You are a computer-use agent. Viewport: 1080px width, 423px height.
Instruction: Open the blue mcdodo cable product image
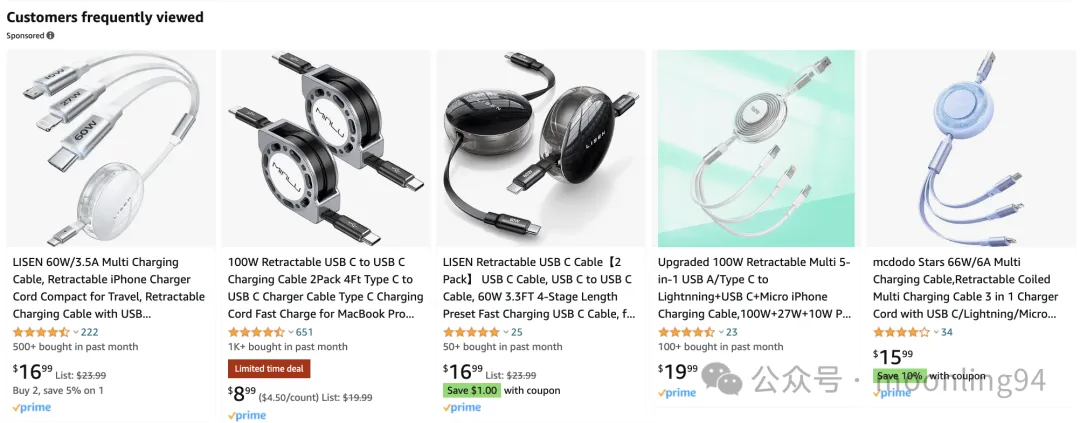(x=971, y=149)
